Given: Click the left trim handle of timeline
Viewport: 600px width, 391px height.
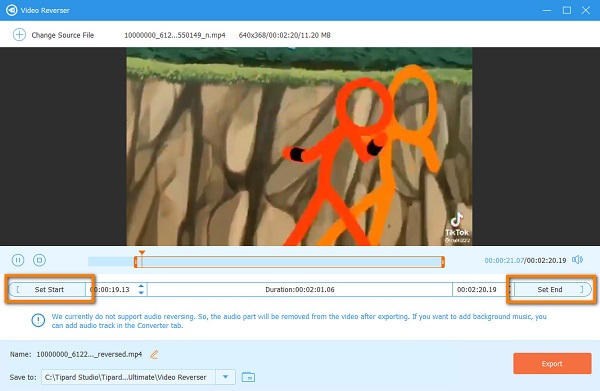Looking at the screenshot, I should click(135, 262).
